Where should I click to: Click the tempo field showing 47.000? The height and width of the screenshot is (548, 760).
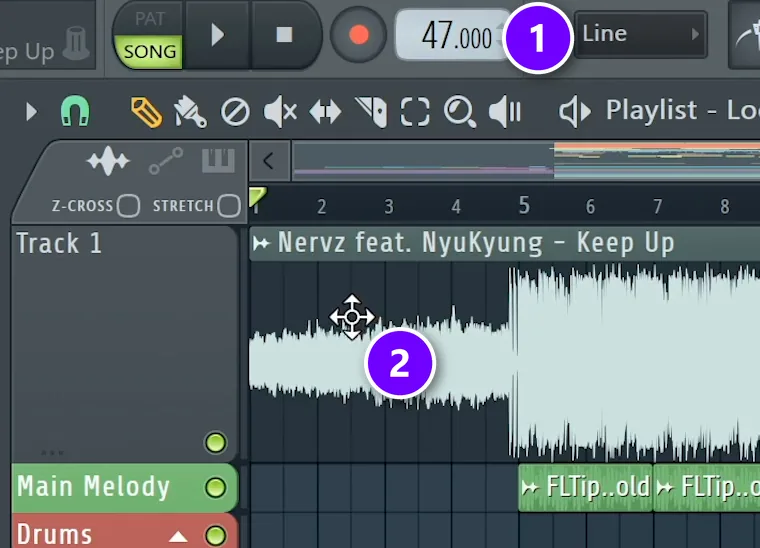(x=453, y=36)
